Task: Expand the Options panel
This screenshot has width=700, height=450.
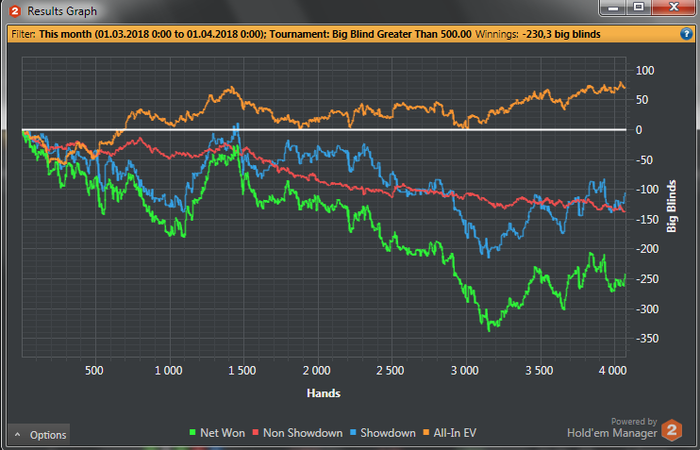Action: coord(39,434)
